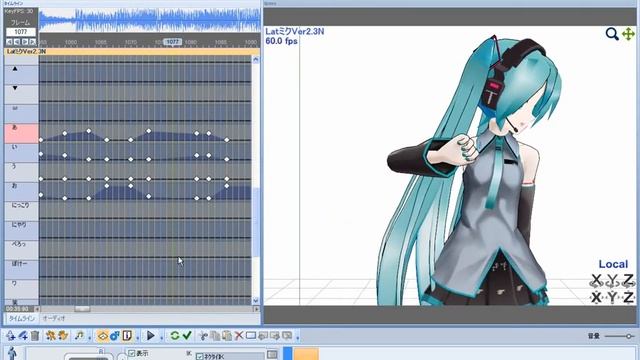Click the green four-arrow move view icon
640x360 pixels.
coord(628,34)
